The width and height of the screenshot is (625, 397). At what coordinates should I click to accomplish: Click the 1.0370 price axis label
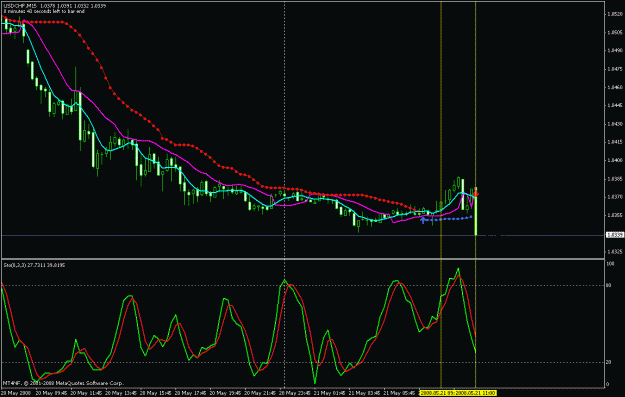click(614, 197)
